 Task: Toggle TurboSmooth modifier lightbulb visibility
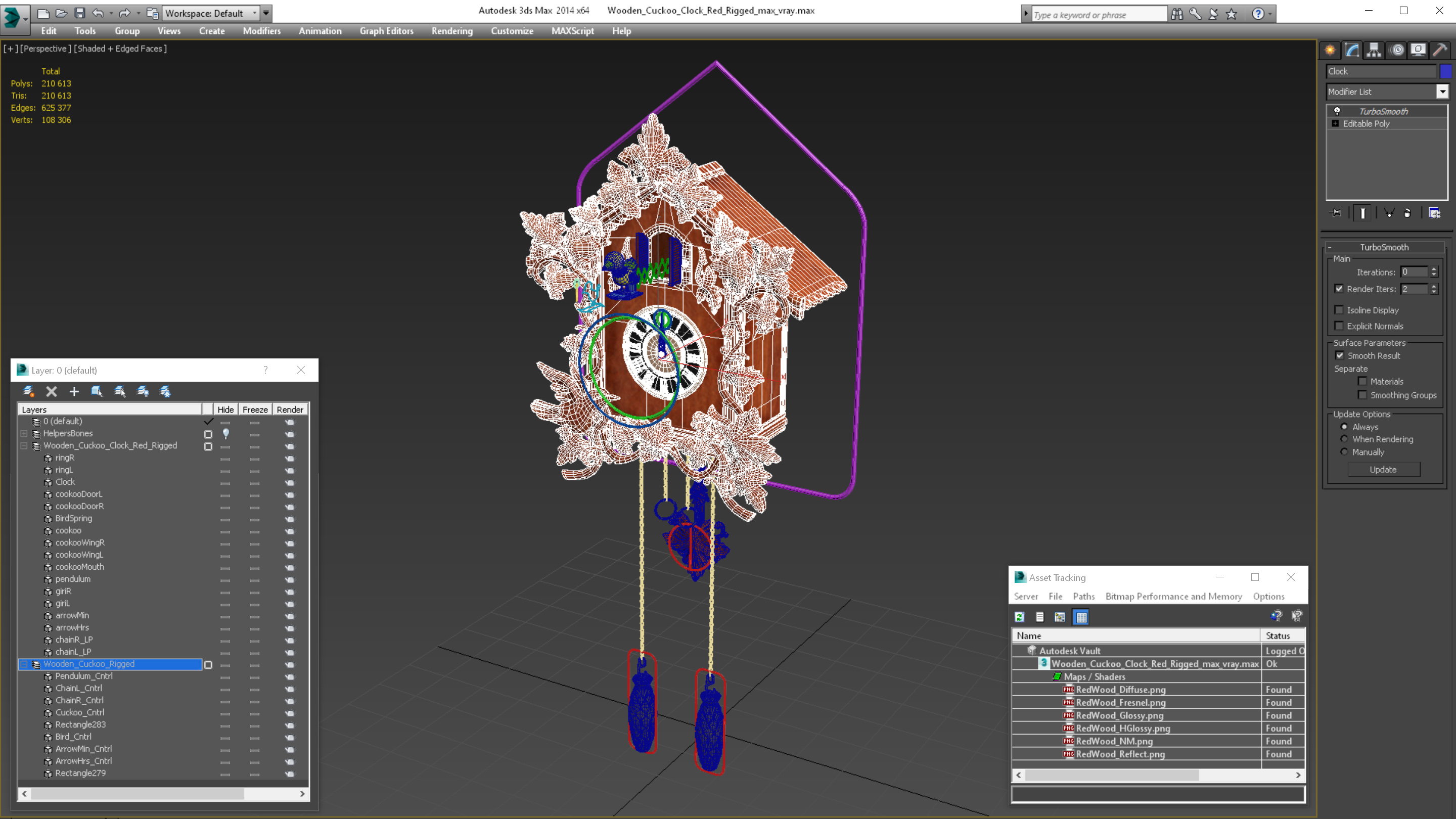[x=1337, y=111]
